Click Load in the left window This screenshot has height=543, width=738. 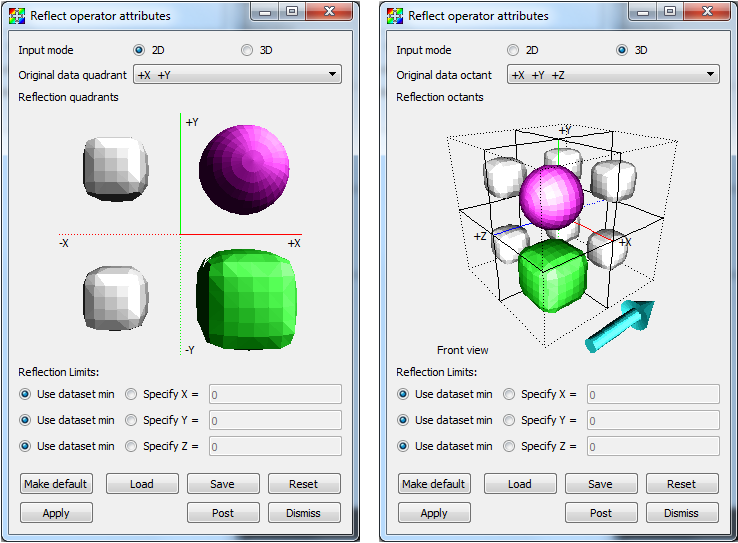(142, 484)
